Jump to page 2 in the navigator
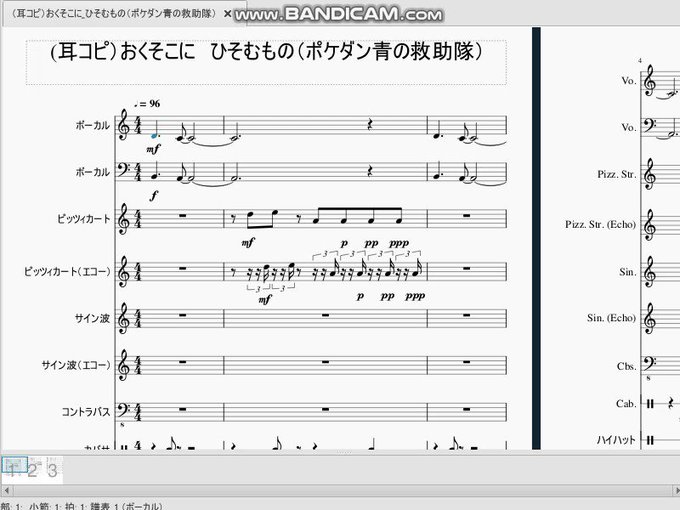This screenshot has height=510, width=680. (33, 470)
